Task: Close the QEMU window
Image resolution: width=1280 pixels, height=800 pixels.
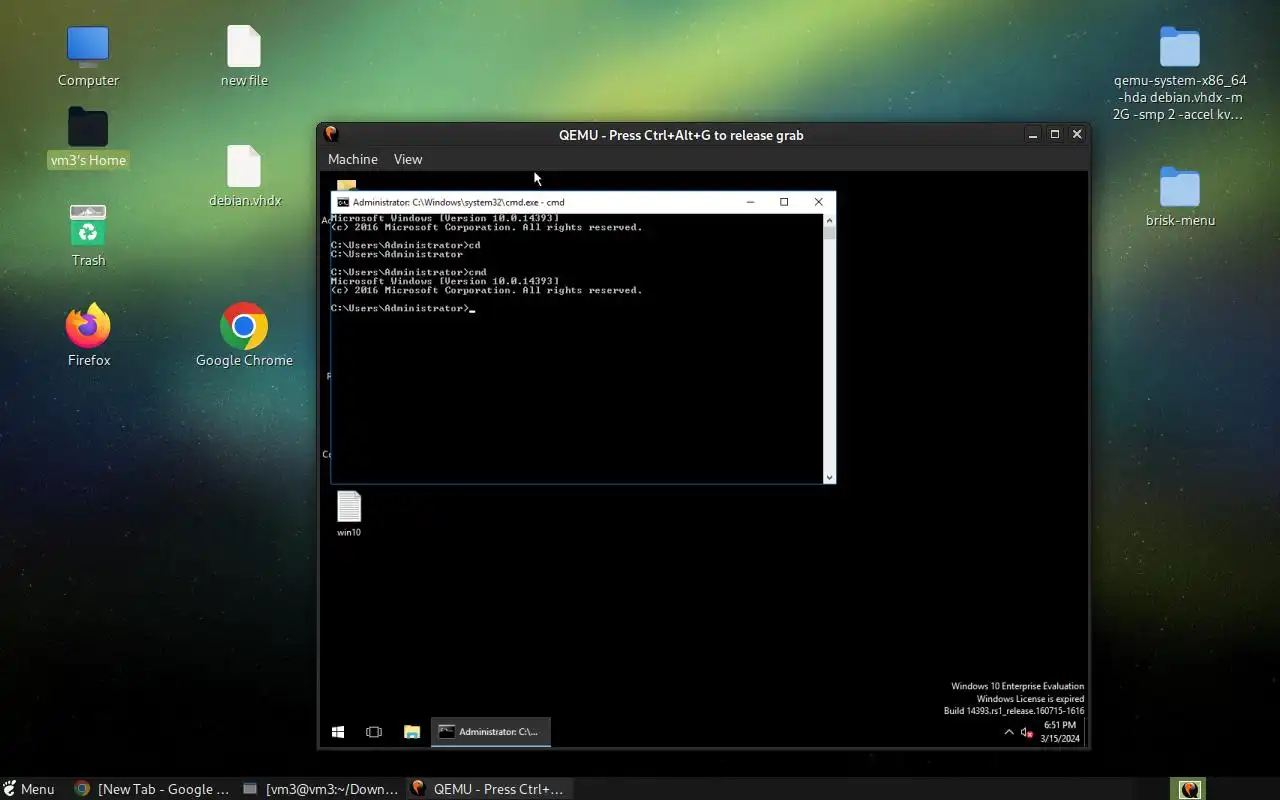Action: (1077, 134)
